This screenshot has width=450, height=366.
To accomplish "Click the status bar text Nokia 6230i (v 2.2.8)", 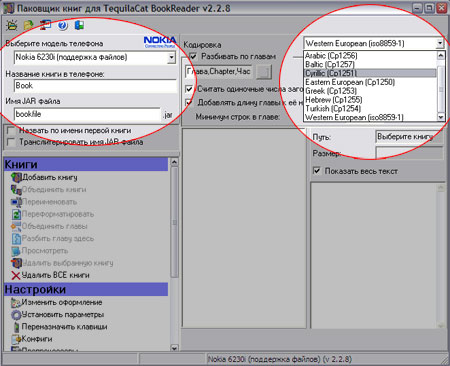I will pyautogui.click(x=280, y=359).
